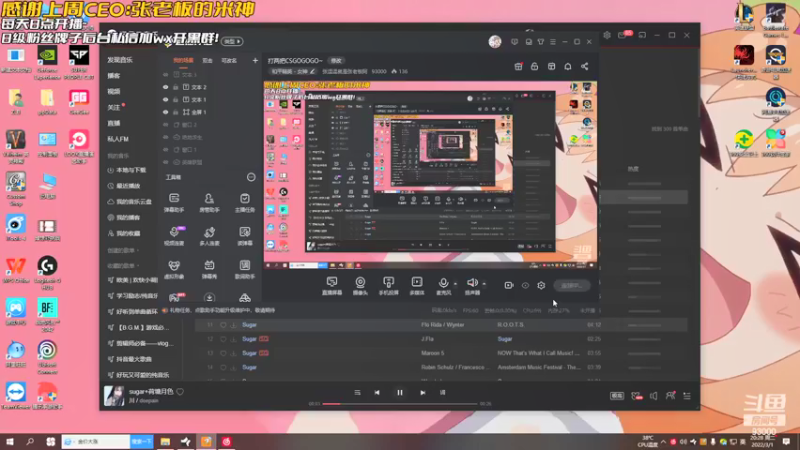Add a new scene with the plus button
Image resolution: width=800 pixels, height=450 pixels.
255,61
